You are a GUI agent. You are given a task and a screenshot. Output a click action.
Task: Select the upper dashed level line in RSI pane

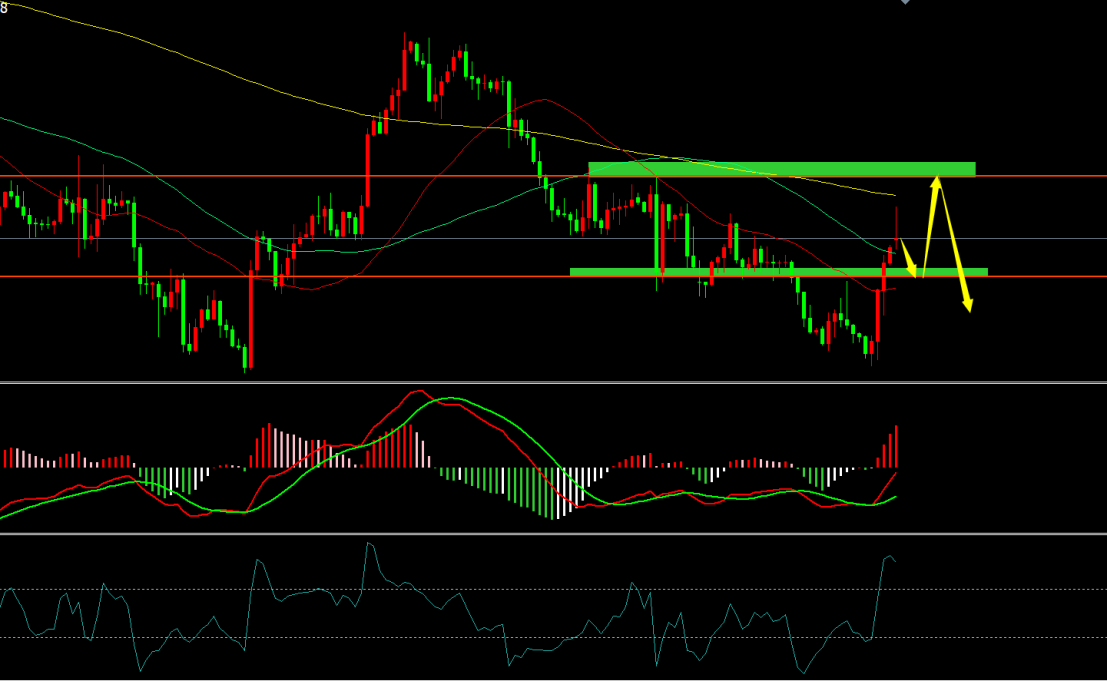pos(554,590)
